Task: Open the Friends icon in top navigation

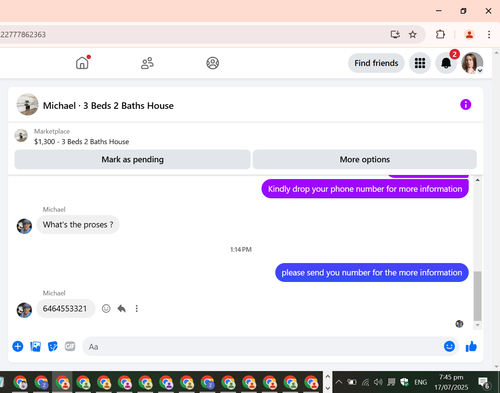Action: pyautogui.click(x=147, y=63)
